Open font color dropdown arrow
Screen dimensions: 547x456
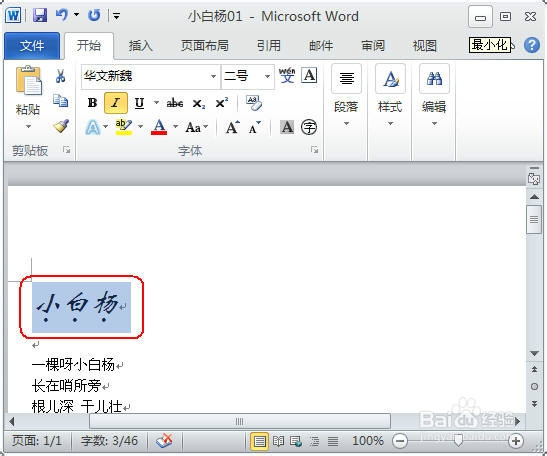click(175, 127)
